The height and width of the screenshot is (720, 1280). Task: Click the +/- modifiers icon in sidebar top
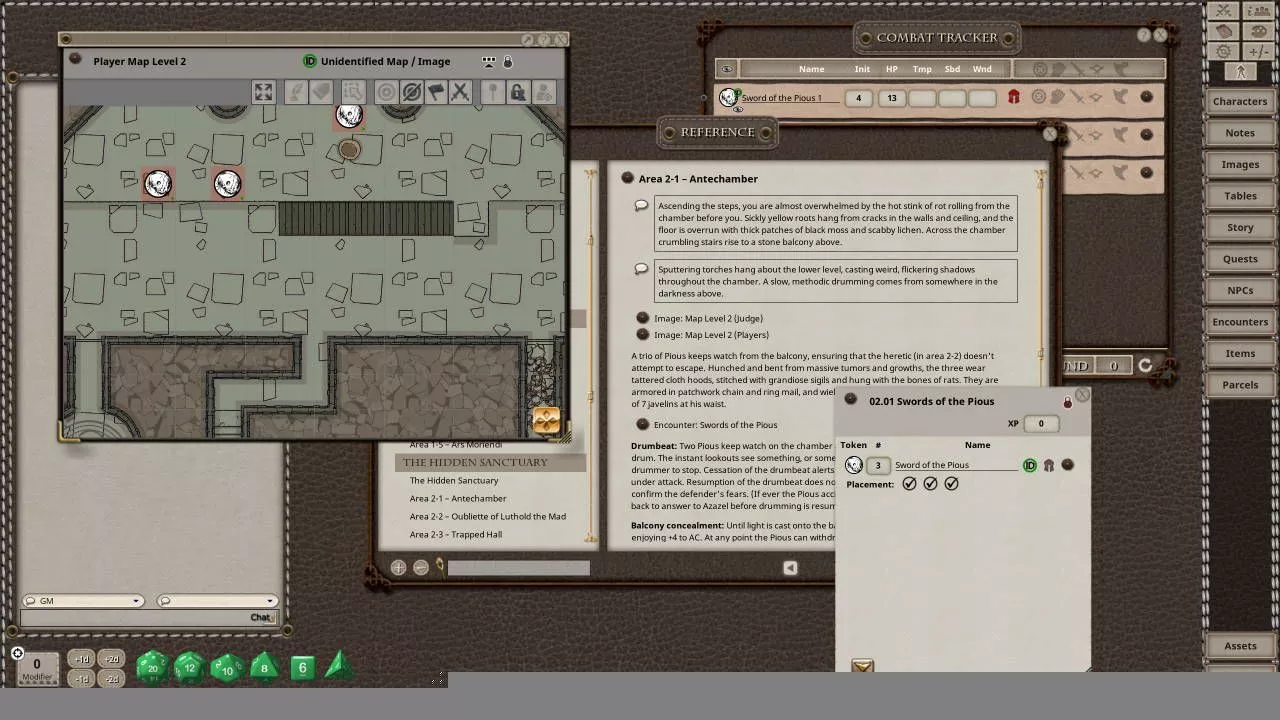pos(1258,51)
